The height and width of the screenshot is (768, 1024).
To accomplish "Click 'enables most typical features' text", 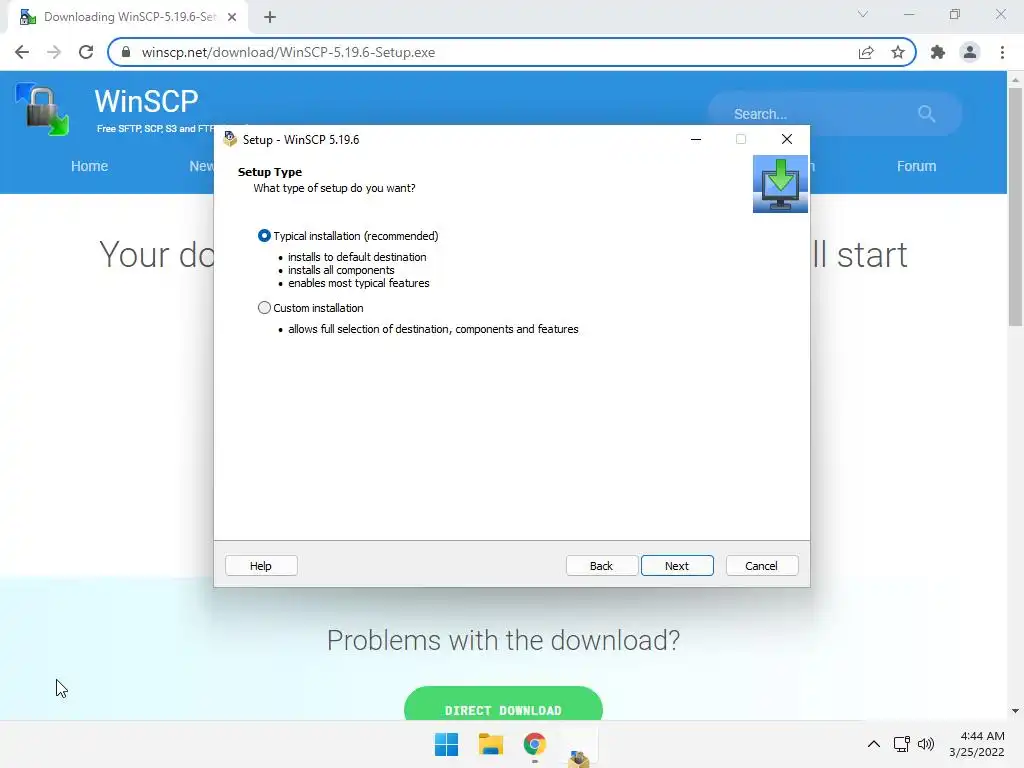I will (359, 283).
